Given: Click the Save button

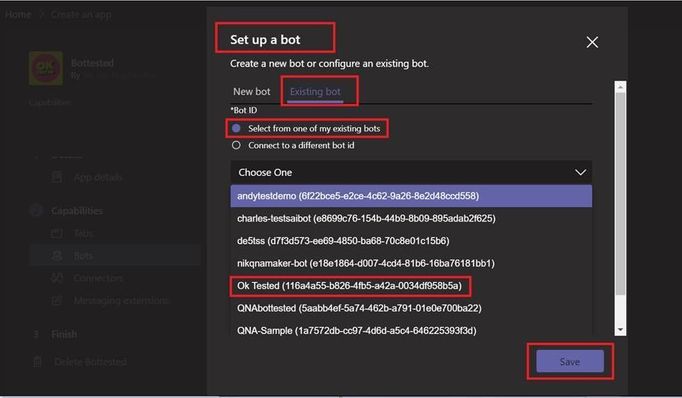Looking at the screenshot, I should pyautogui.click(x=570, y=361).
